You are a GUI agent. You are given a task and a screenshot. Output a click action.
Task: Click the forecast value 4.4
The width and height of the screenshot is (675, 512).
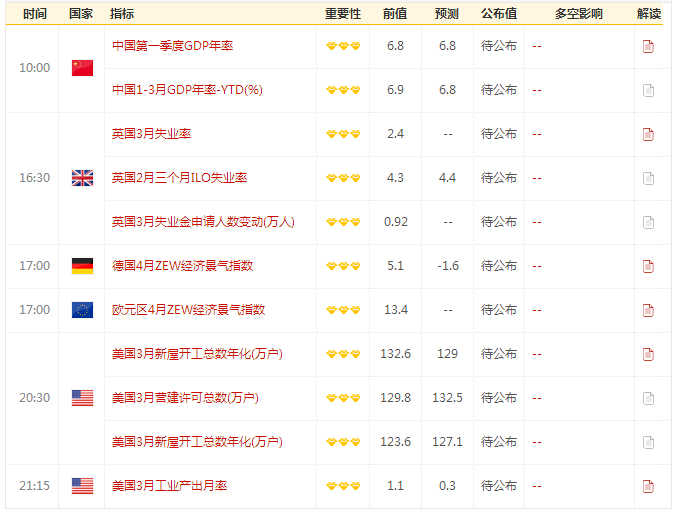[447, 178]
